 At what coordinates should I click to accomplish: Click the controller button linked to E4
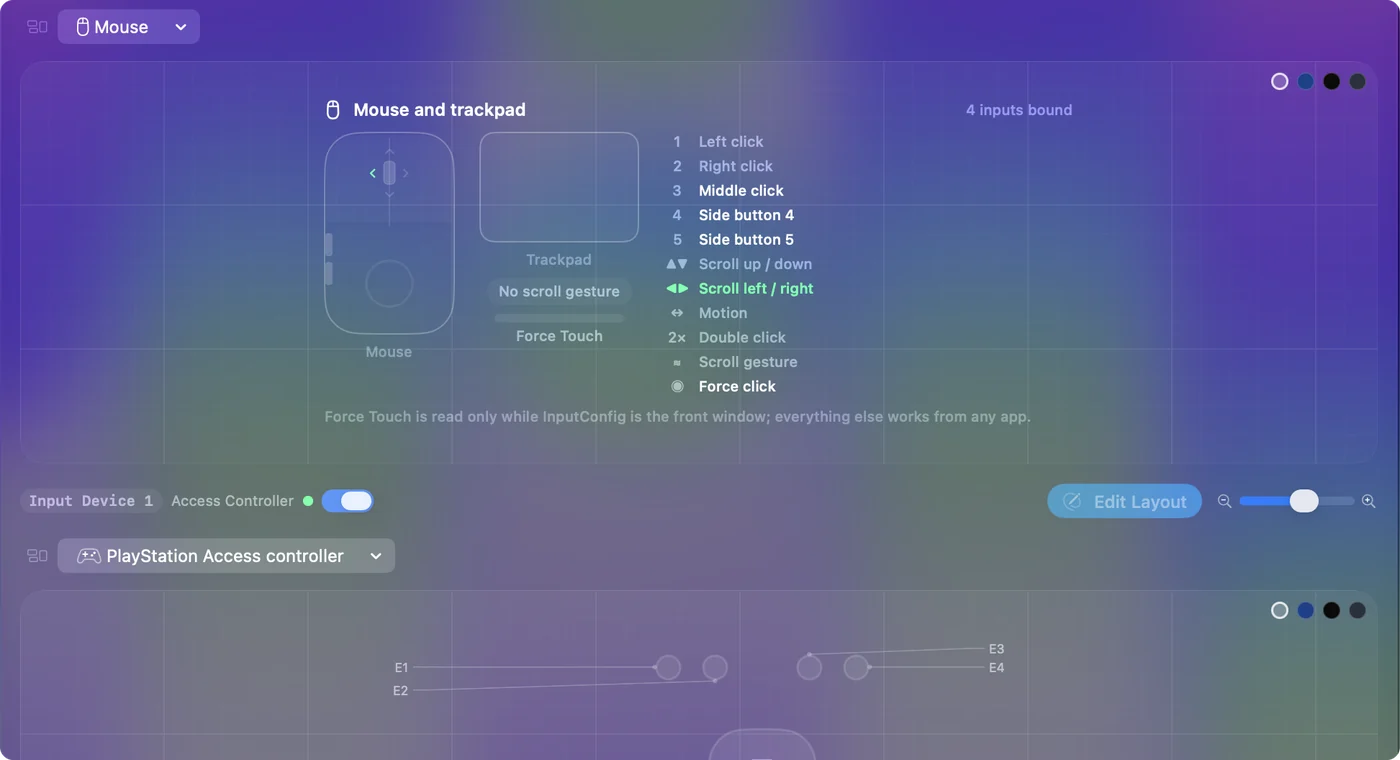[856, 667]
